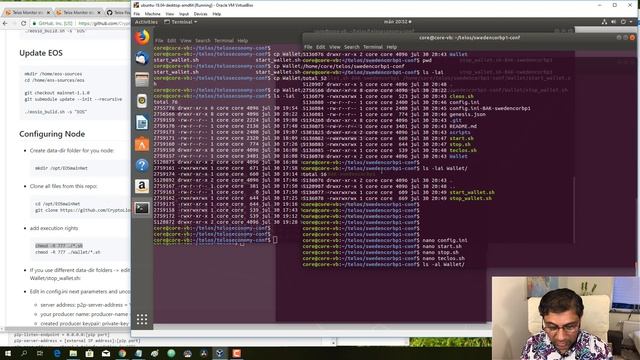The image size is (640, 360).
Task: Open the Amazon launcher in the dock
Action: [142, 187]
